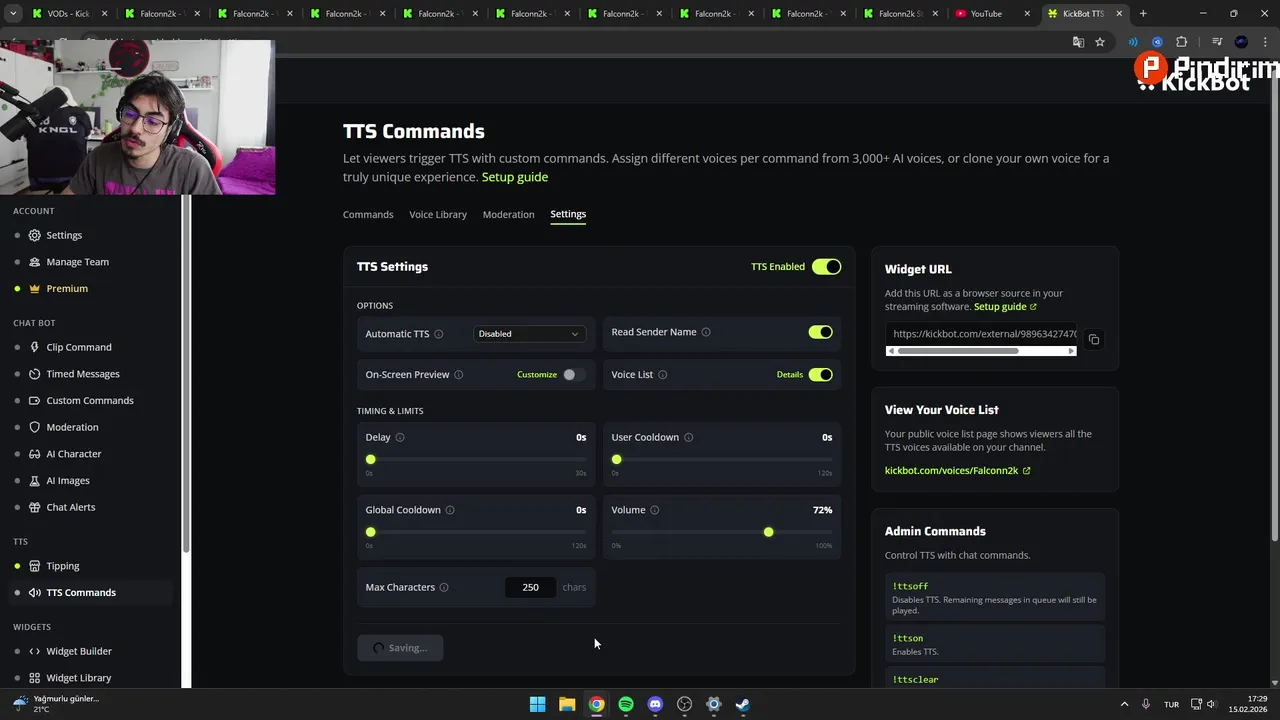Click info icon beside On-Screen Preview
The image size is (1280, 720).
tap(459, 375)
